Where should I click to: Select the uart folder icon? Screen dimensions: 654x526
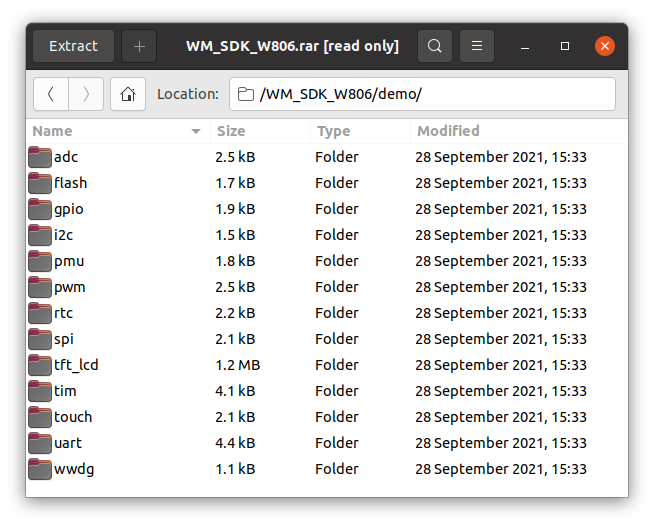pyautogui.click(x=40, y=443)
